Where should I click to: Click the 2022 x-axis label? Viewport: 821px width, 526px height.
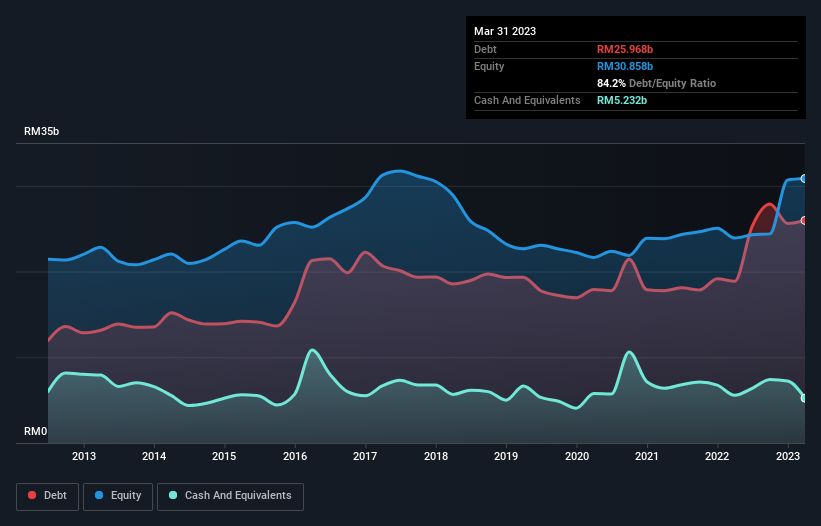point(717,456)
